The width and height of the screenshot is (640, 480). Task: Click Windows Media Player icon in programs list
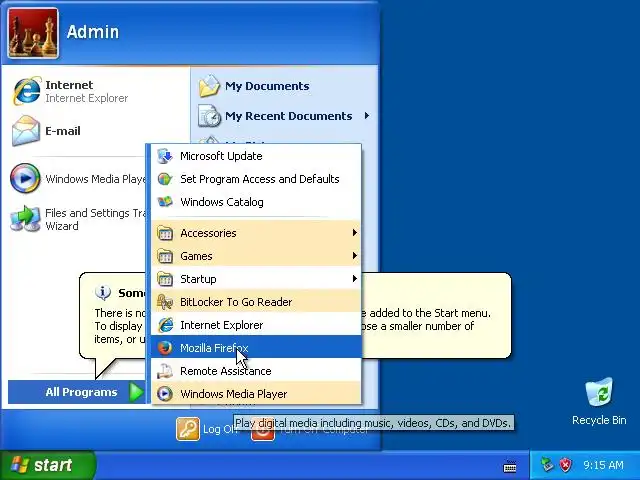165,393
